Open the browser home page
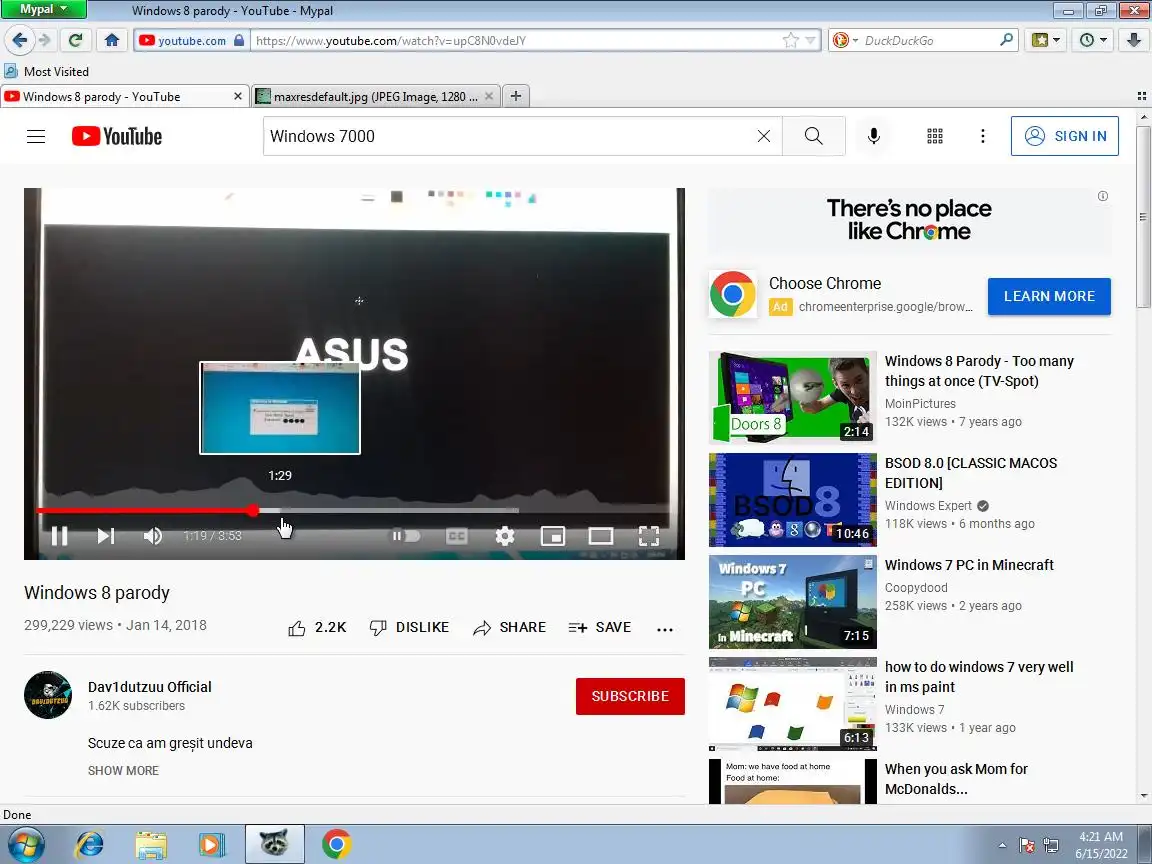This screenshot has height=864, width=1152. click(x=112, y=40)
